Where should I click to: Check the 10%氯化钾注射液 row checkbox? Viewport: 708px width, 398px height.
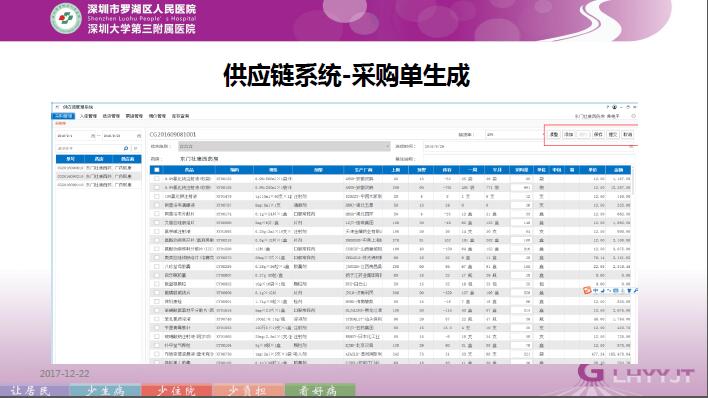tap(157, 197)
